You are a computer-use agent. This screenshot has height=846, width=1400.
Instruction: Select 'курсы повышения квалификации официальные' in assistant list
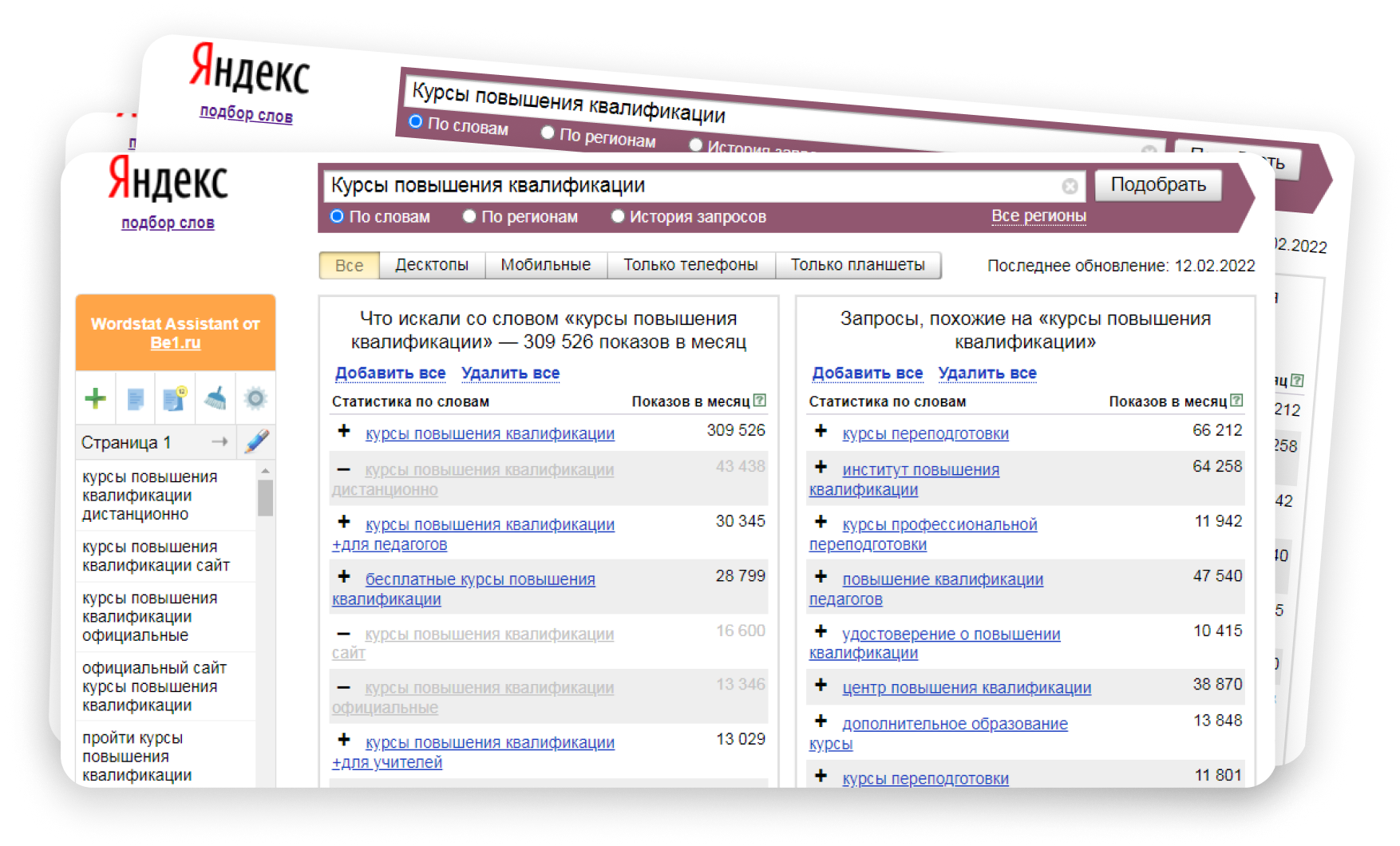[165, 617]
